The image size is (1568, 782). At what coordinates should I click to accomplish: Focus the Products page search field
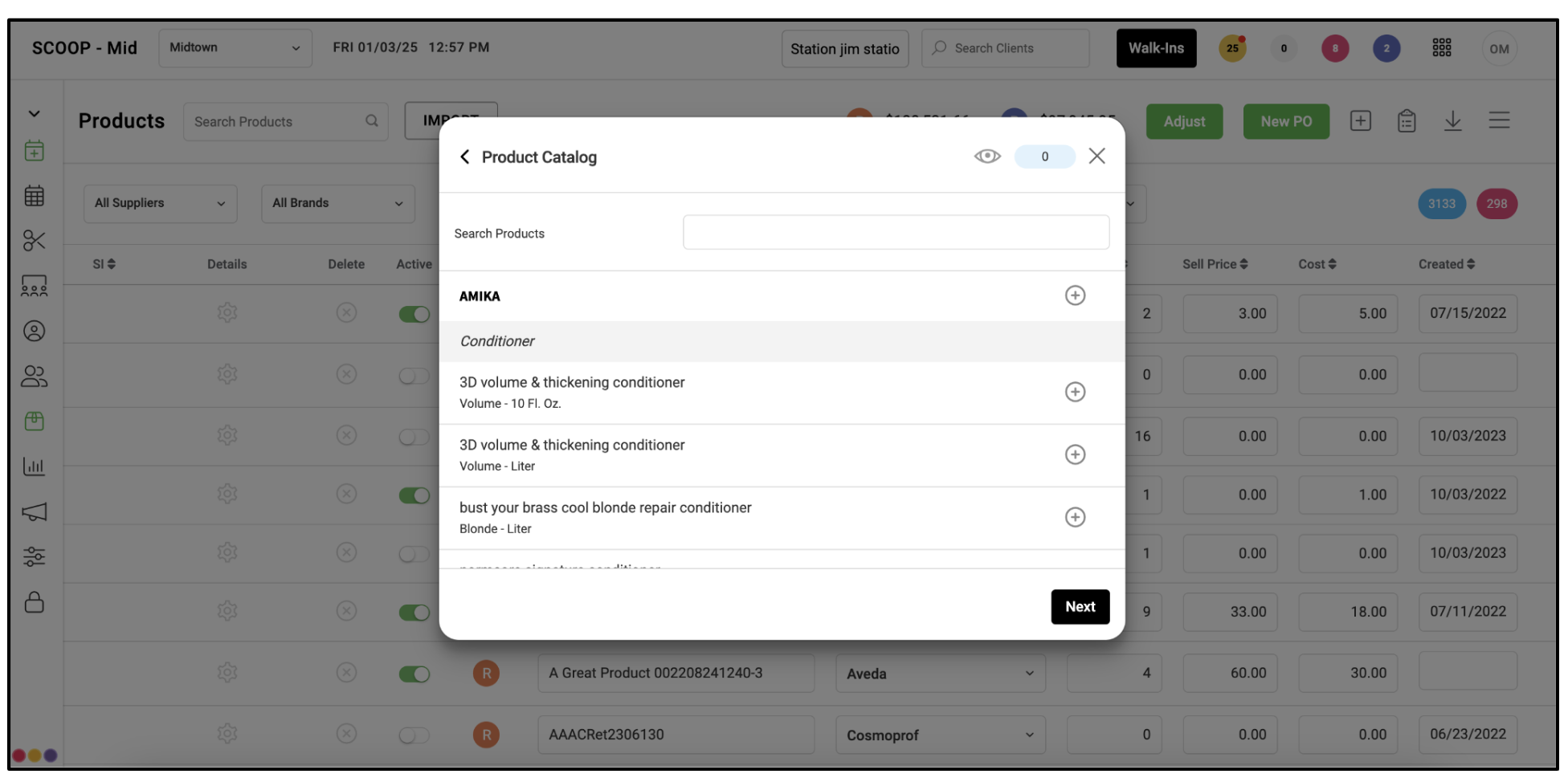point(285,122)
